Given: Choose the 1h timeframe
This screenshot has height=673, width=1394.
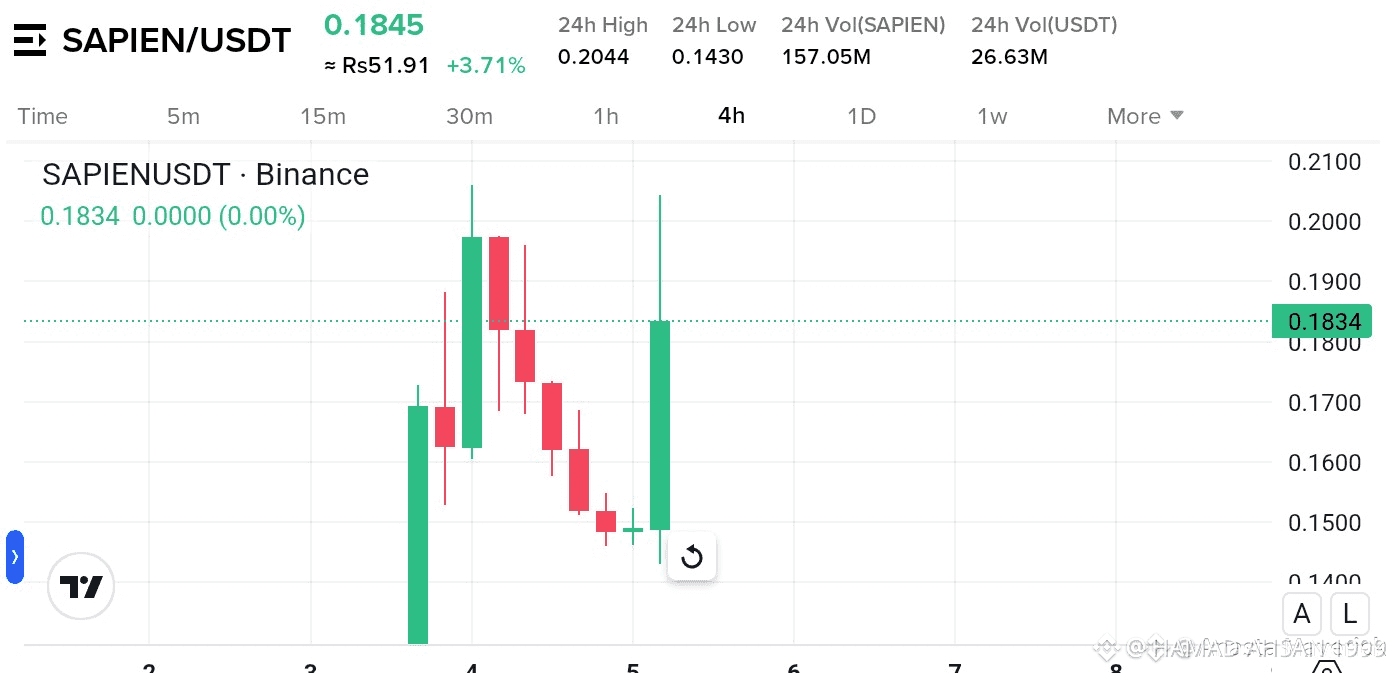Looking at the screenshot, I should (x=606, y=116).
